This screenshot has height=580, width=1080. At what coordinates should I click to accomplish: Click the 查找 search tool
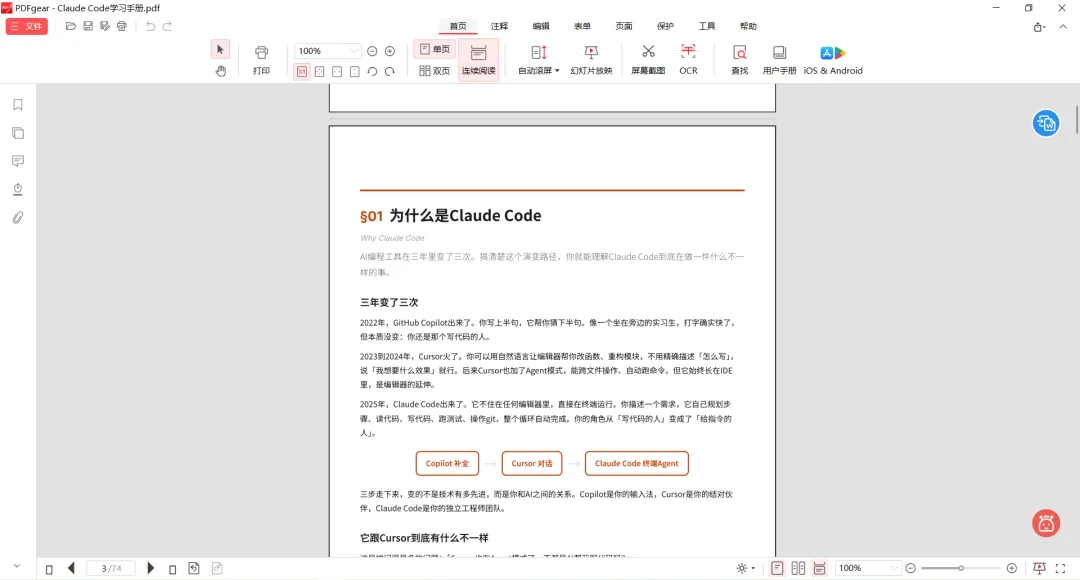(740, 60)
